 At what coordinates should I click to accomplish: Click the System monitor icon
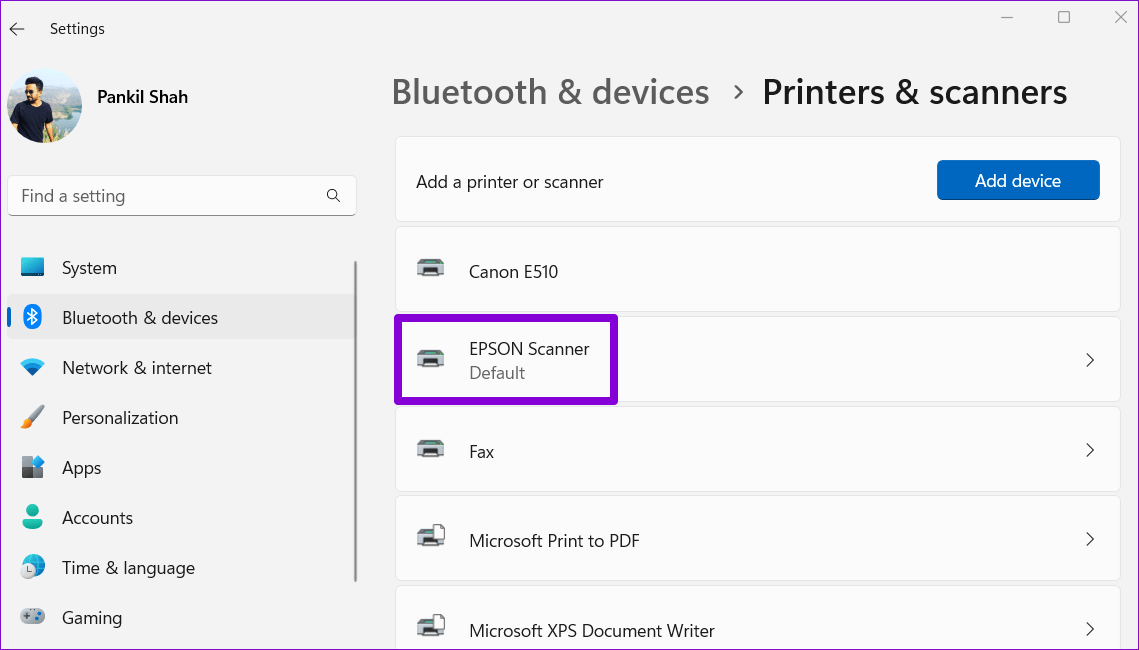coord(33,267)
